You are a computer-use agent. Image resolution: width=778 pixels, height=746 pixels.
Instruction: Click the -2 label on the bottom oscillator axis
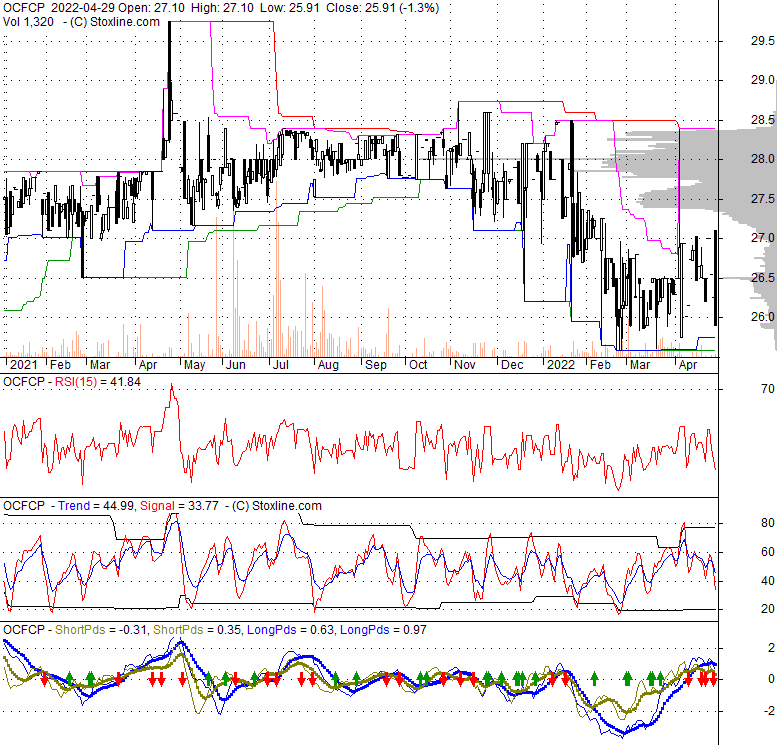coord(770,711)
